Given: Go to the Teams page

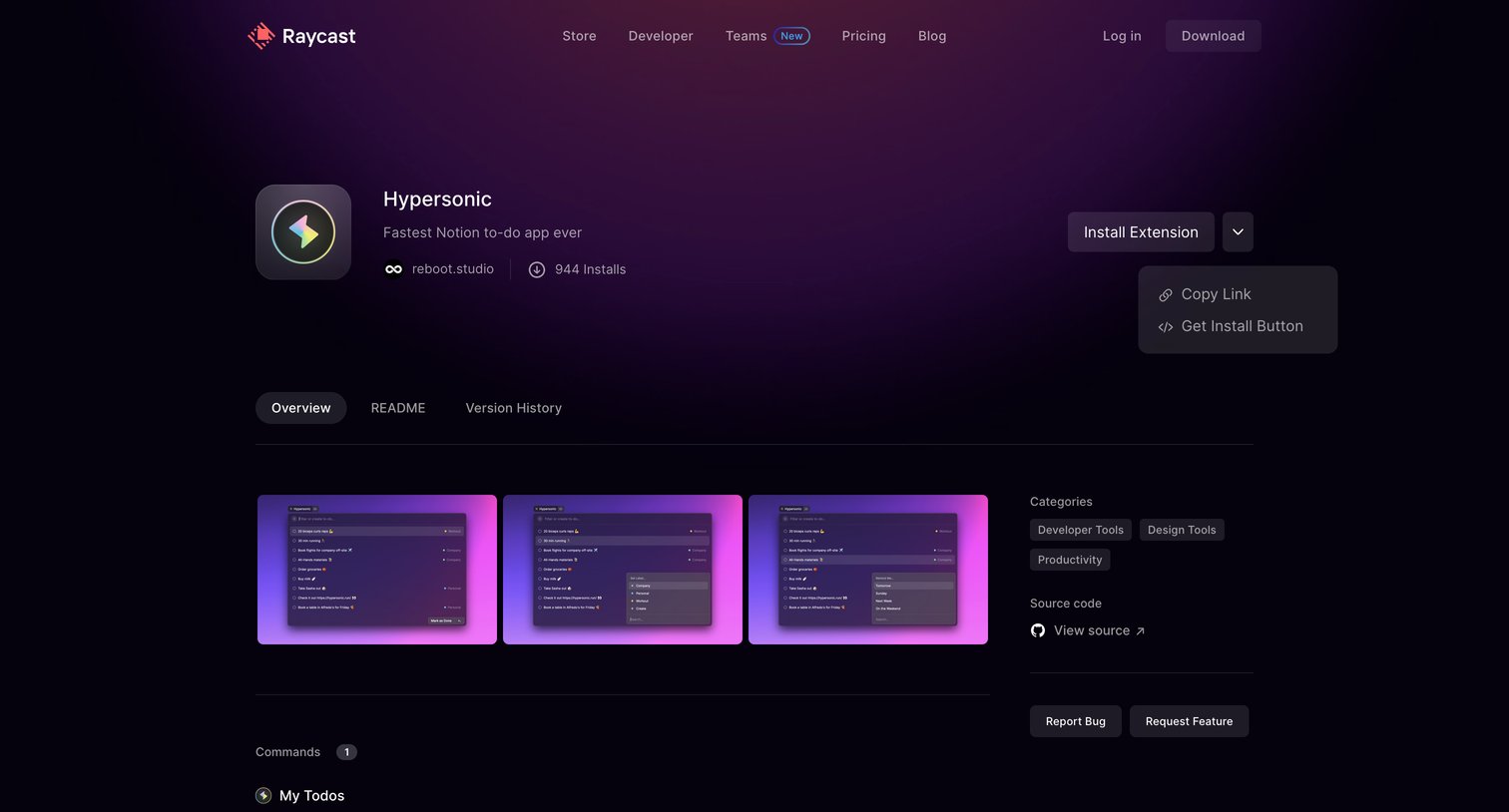Looking at the screenshot, I should pyautogui.click(x=746, y=36).
